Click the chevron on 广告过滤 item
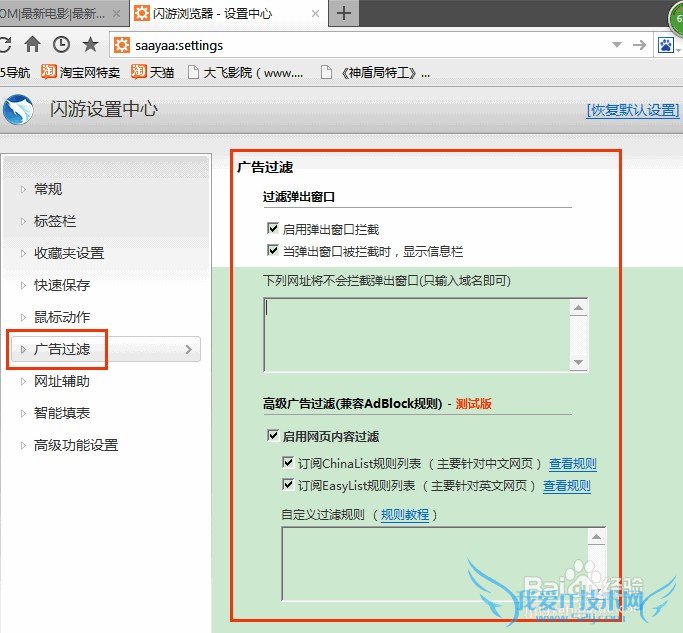 tap(189, 349)
